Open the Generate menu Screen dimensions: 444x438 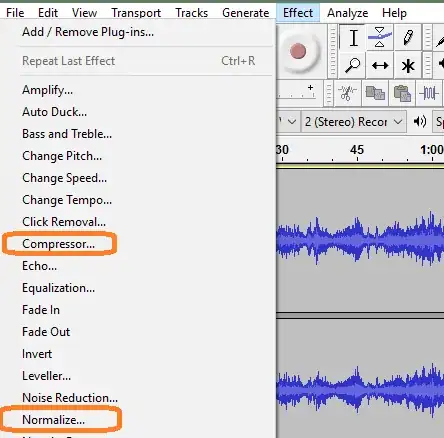coord(246,13)
